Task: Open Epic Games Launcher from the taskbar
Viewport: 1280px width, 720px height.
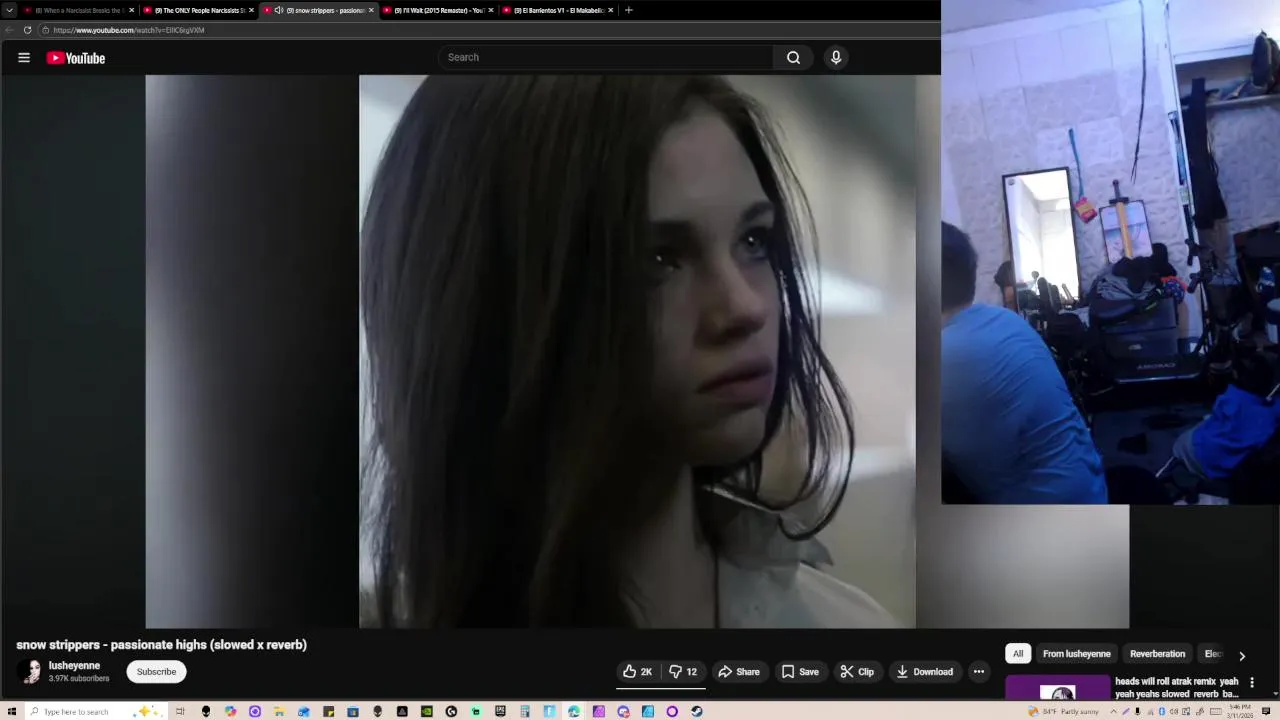Action: 500,712
